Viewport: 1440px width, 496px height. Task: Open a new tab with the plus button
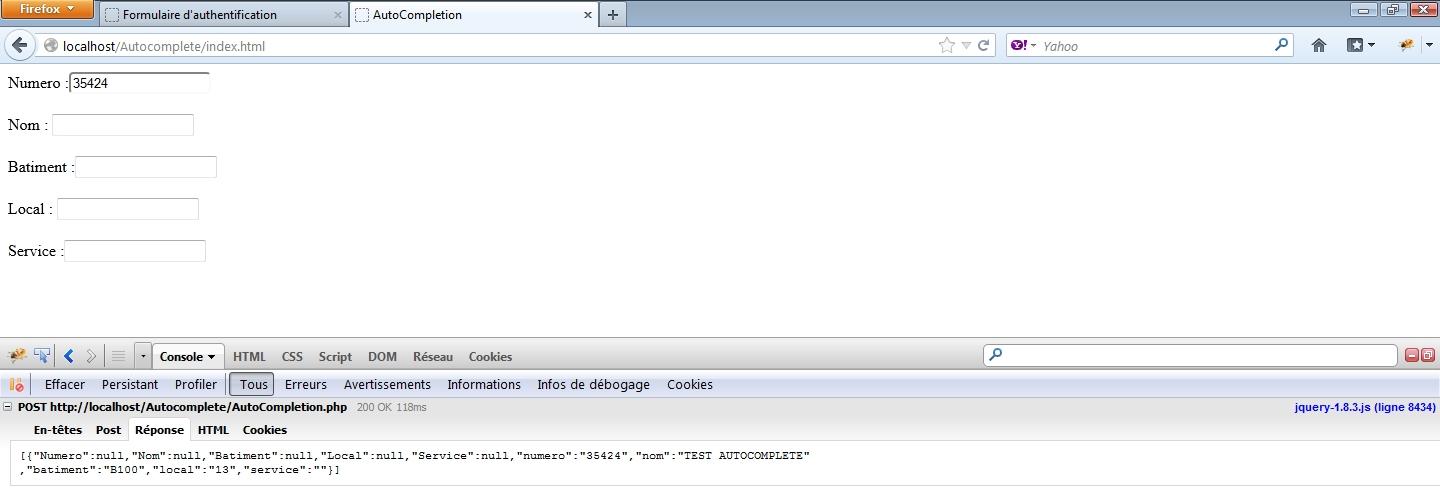click(x=612, y=14)
